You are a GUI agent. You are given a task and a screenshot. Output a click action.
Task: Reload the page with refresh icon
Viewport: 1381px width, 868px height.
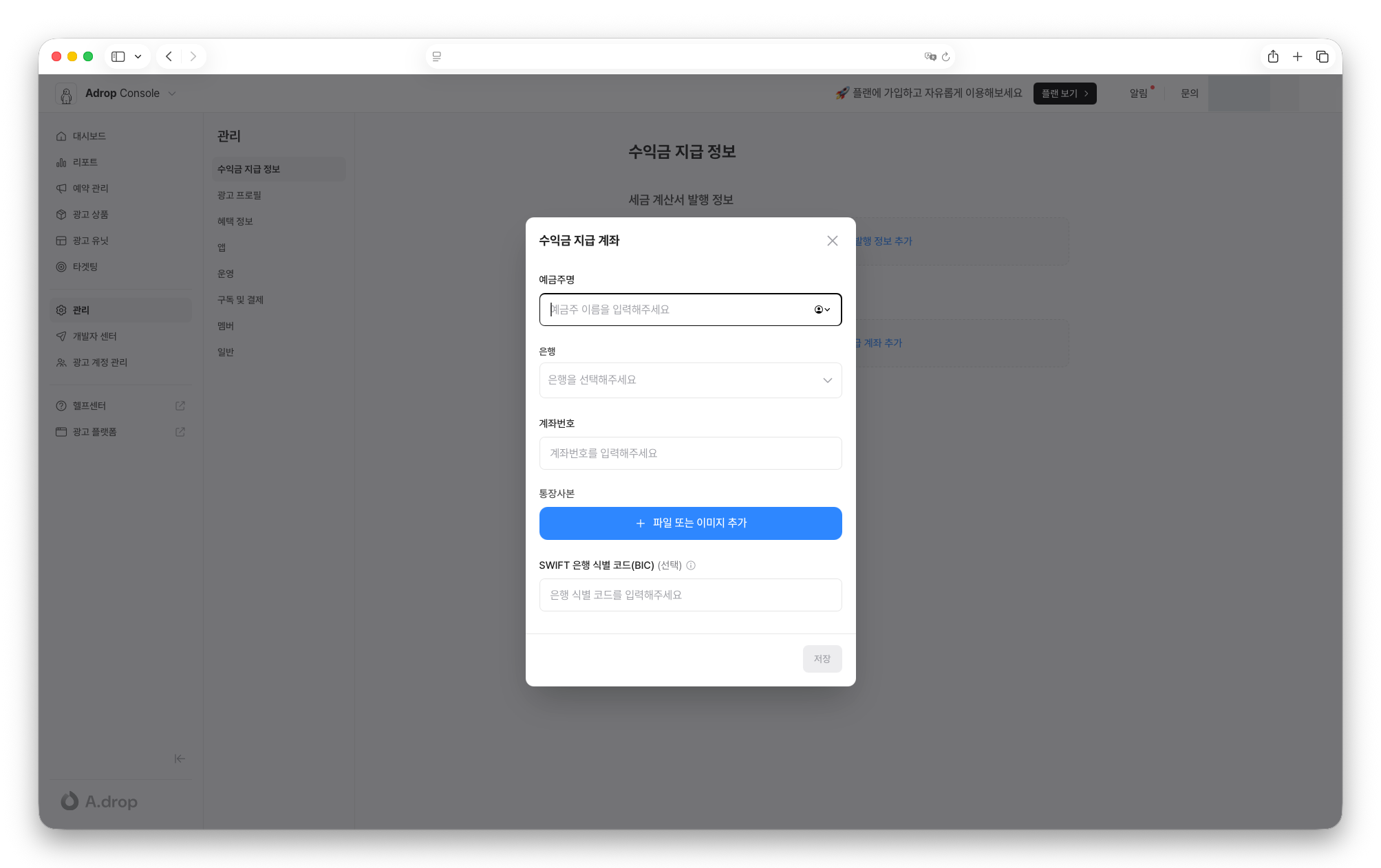[x=946, y=56]
